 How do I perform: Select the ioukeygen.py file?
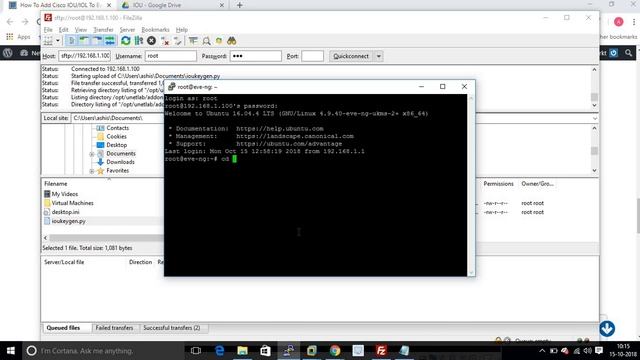(x=69, y=221)
